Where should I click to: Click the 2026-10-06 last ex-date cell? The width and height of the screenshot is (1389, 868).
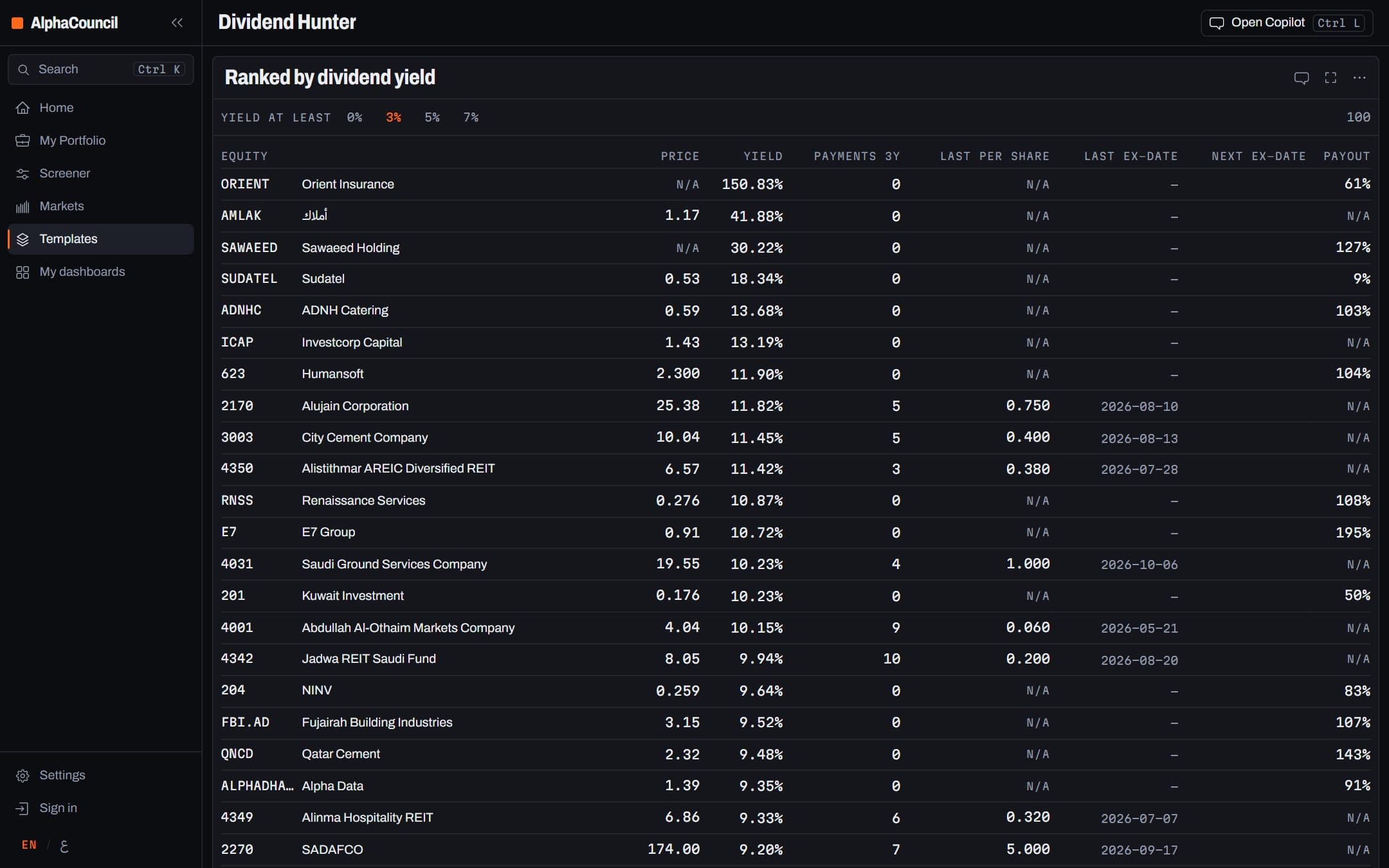1139,565
